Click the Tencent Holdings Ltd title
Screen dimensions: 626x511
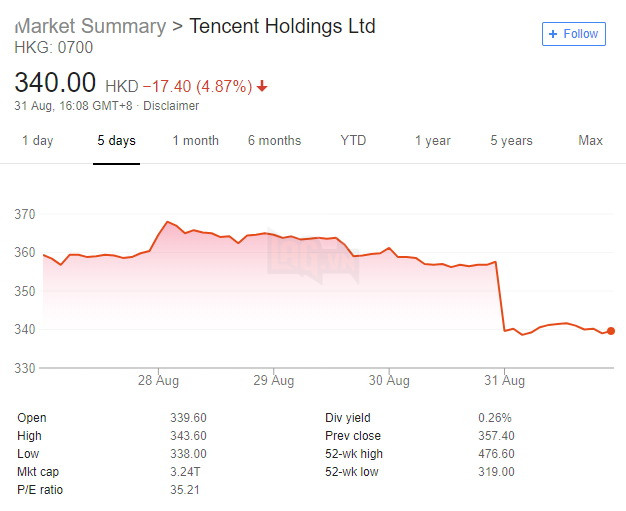pos(282,26)
